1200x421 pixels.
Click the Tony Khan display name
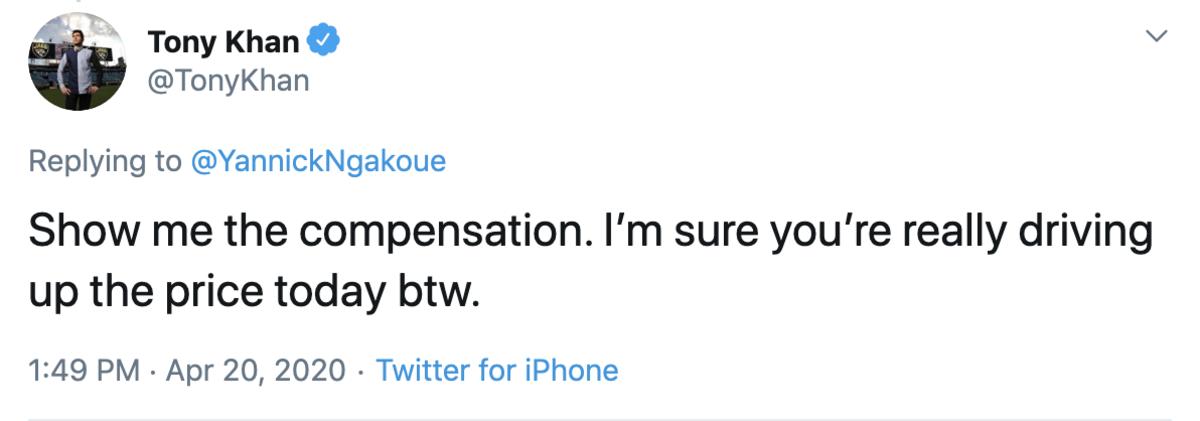223,42
